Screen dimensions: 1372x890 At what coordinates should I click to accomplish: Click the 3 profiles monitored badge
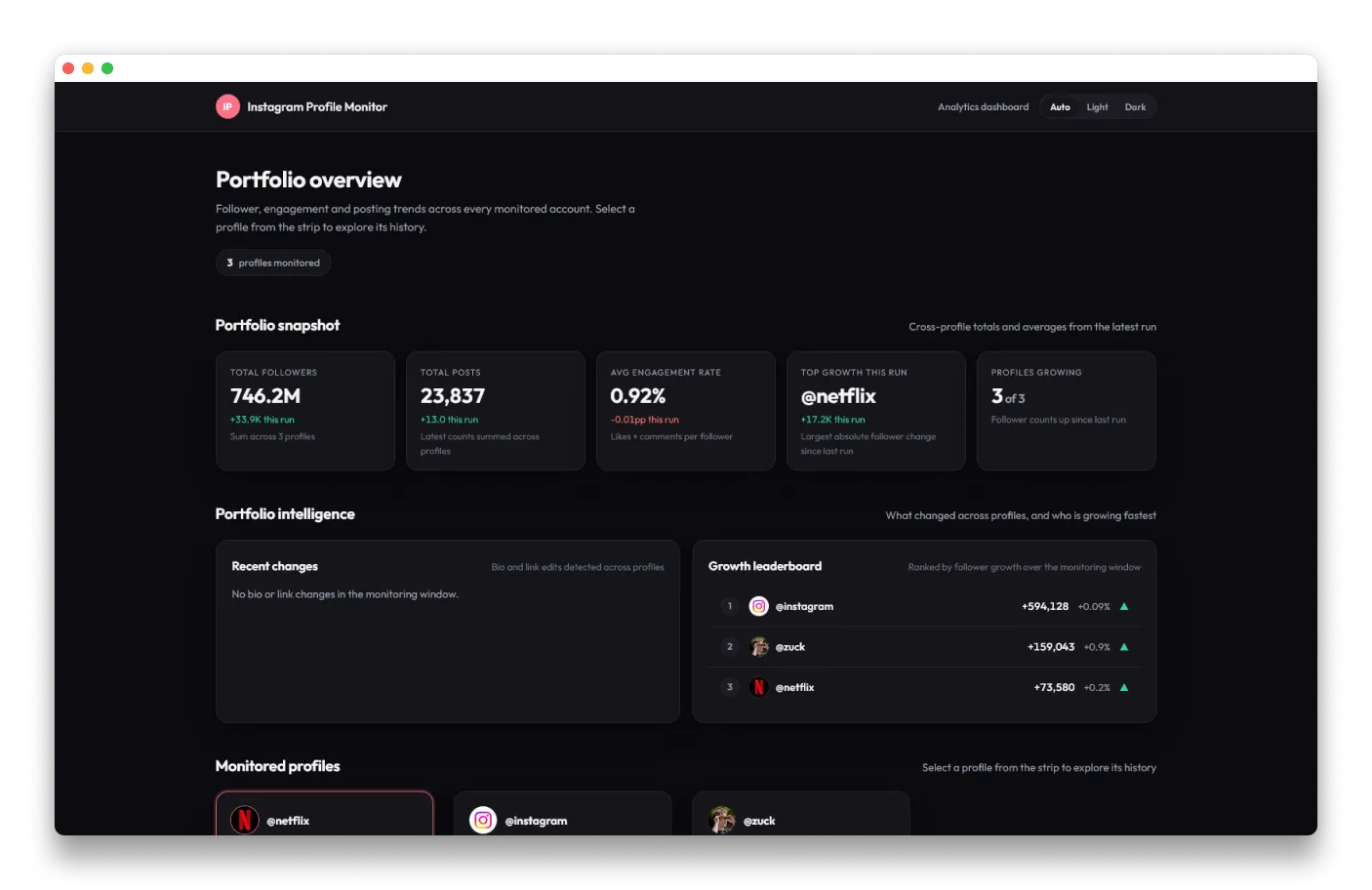click(273, 263)
